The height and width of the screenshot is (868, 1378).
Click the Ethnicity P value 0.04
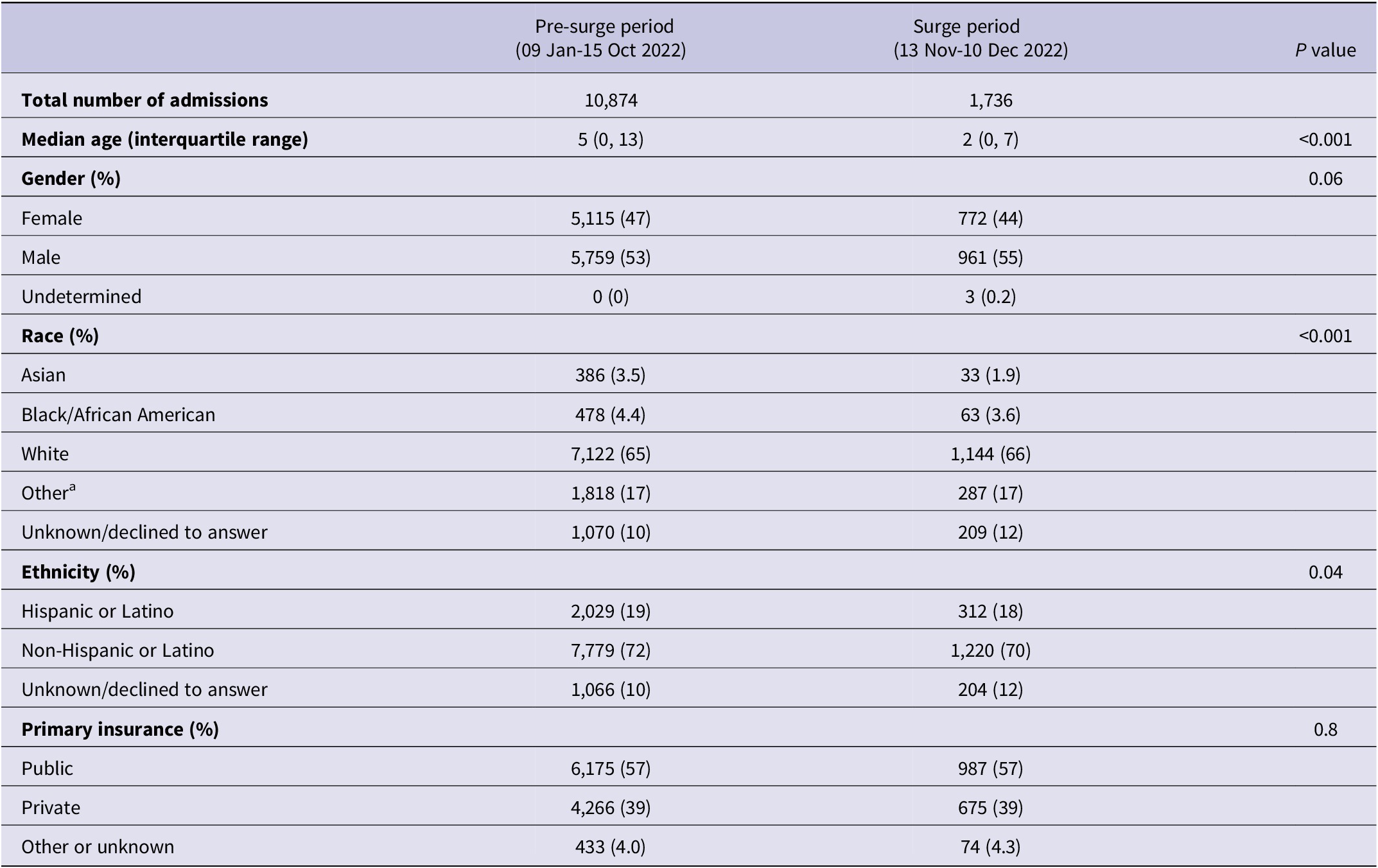[1325, 572]
